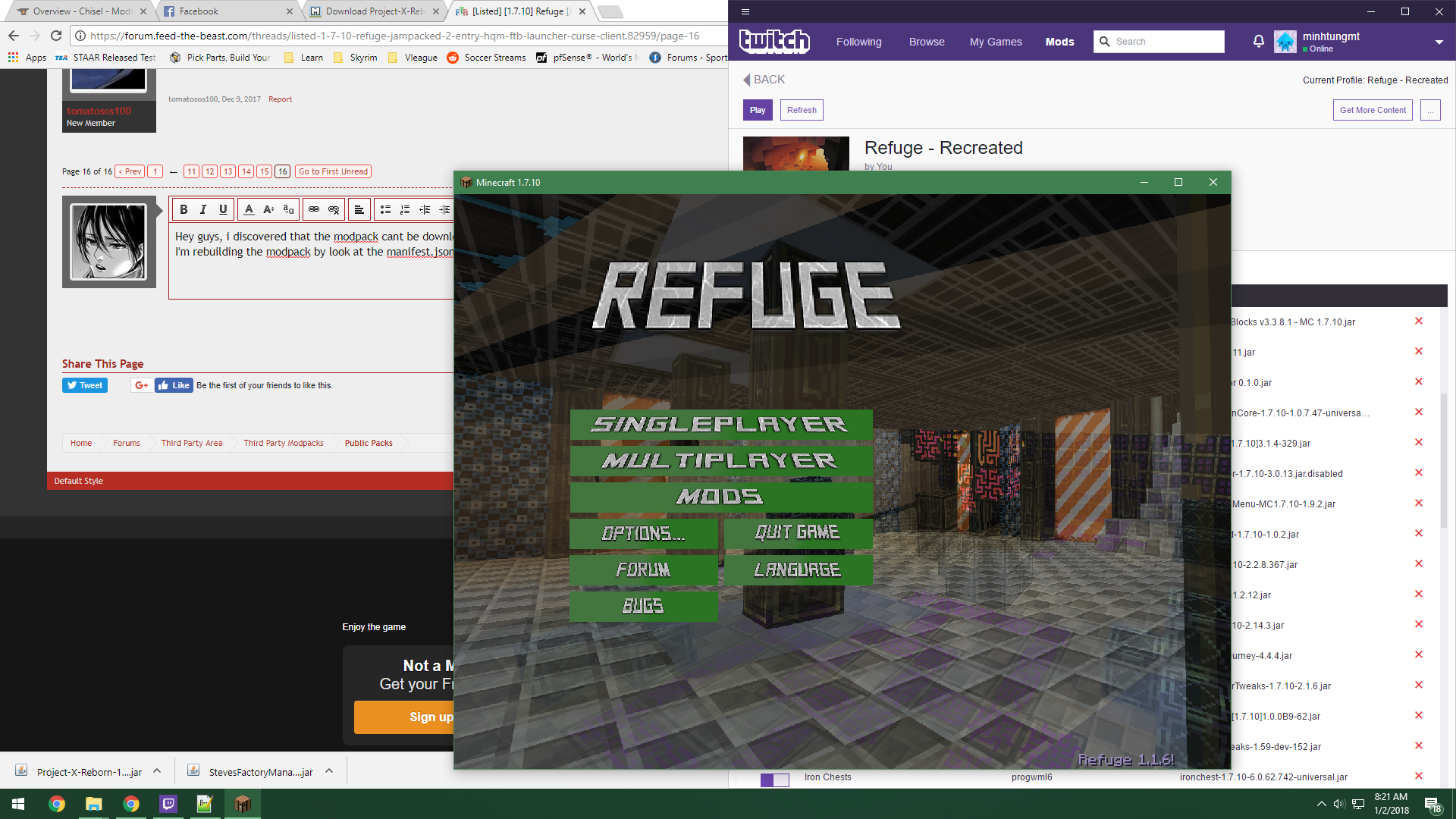1456x819 pixels.
Task: Expand minhtungmt account dropdown
Action: tap(1439, 42)
